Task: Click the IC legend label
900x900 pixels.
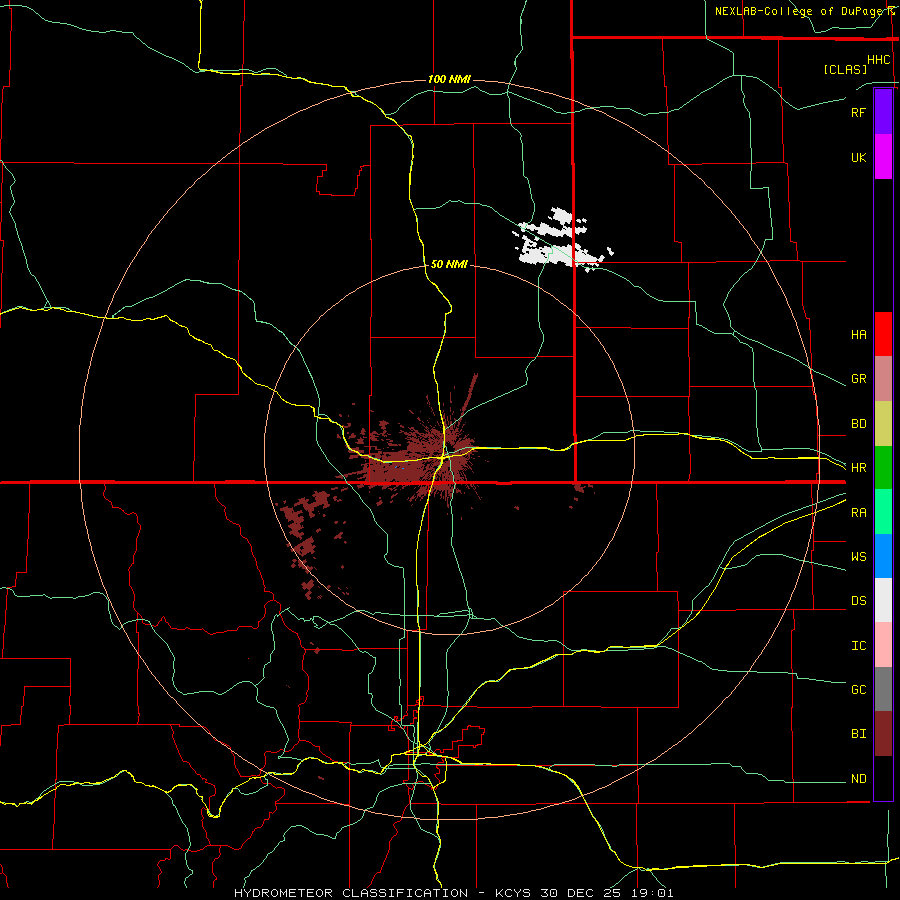Action: pos(858,646)
